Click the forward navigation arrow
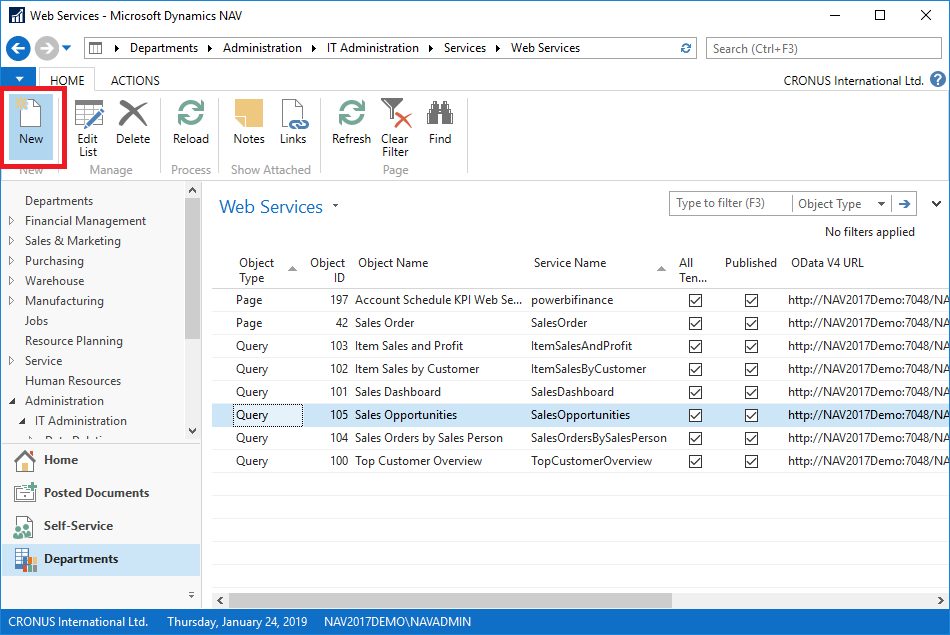The height and width of the screenshot is (635, 950). click(46, 48)
